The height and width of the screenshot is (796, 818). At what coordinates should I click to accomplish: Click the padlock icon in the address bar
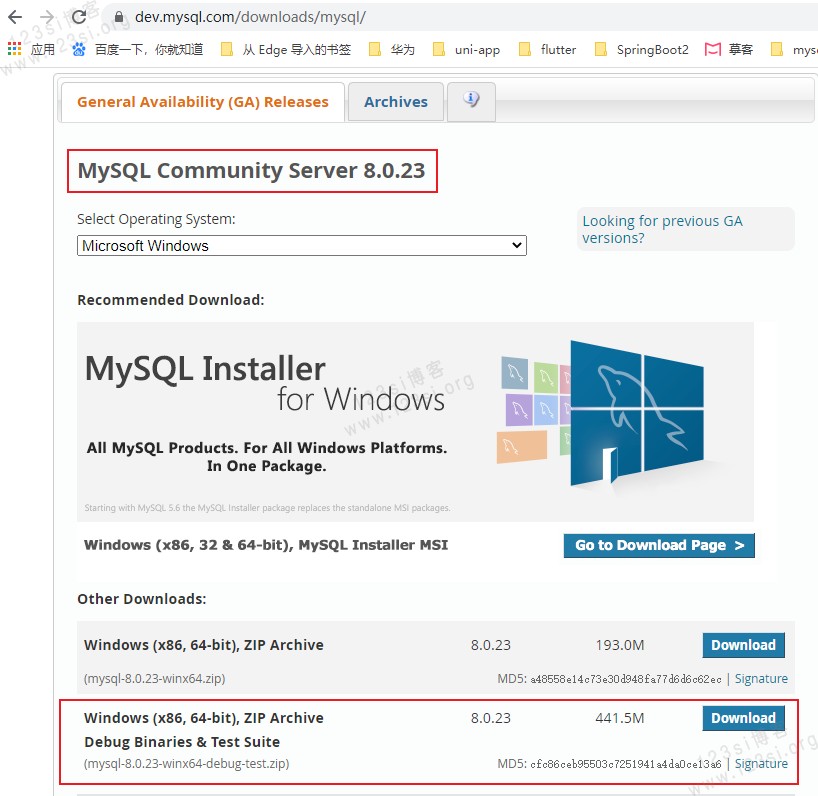119,17
